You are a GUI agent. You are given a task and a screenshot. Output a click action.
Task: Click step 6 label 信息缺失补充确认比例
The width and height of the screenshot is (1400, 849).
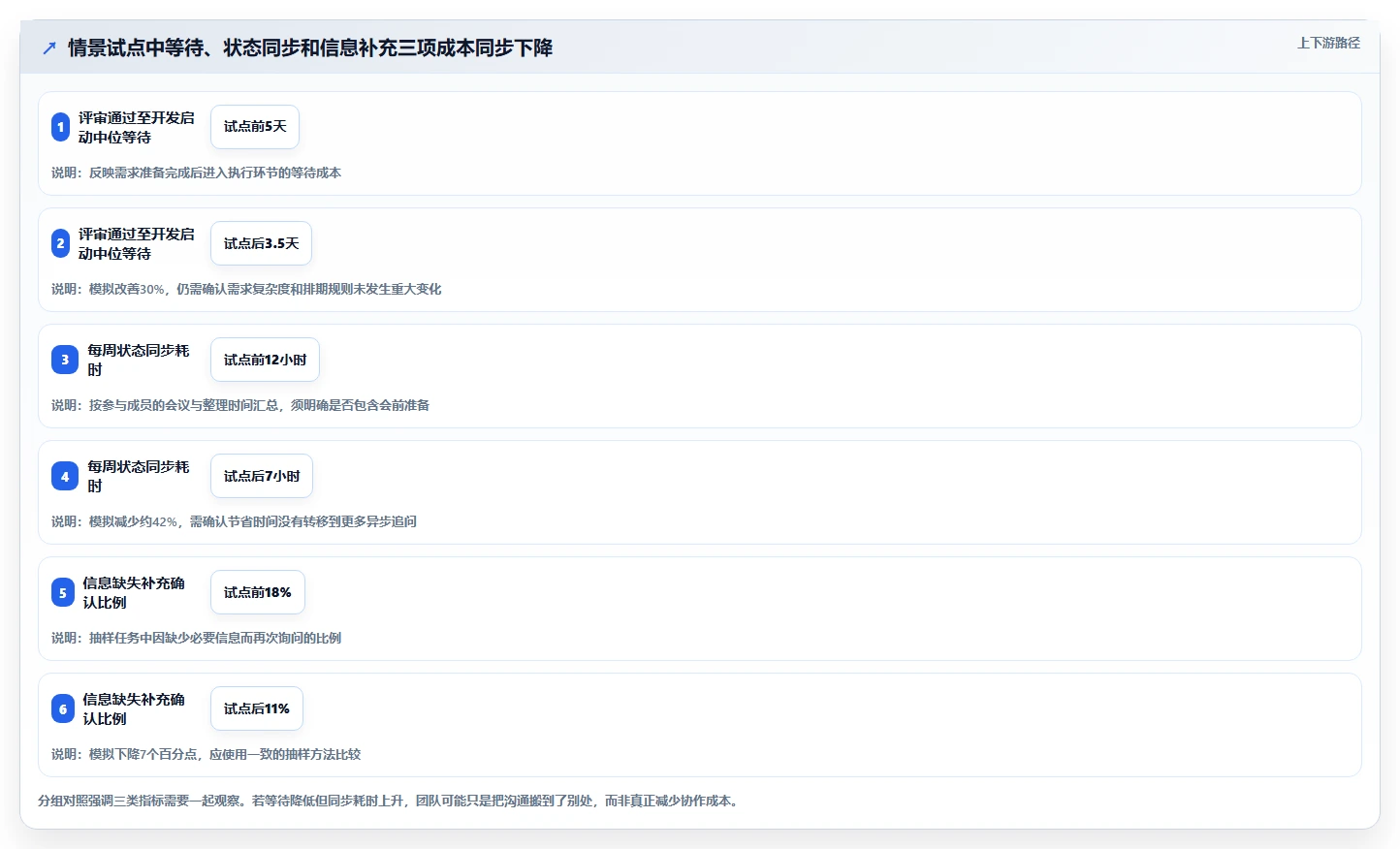click(x=134, y=708)
